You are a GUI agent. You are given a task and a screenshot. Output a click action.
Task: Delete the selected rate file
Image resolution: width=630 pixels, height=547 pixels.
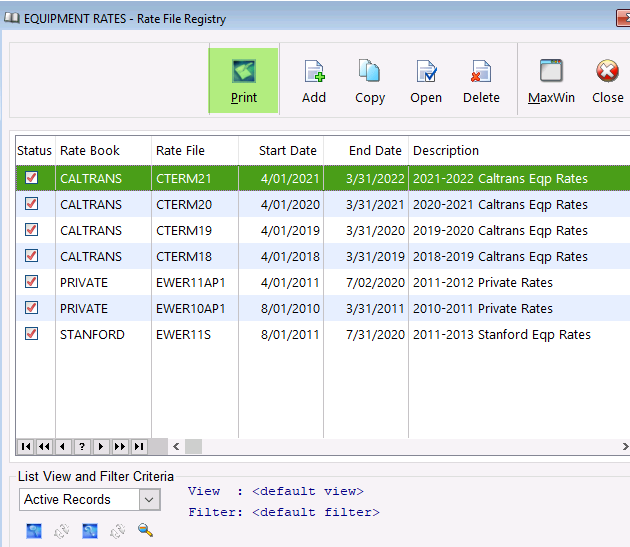point(481,81)
